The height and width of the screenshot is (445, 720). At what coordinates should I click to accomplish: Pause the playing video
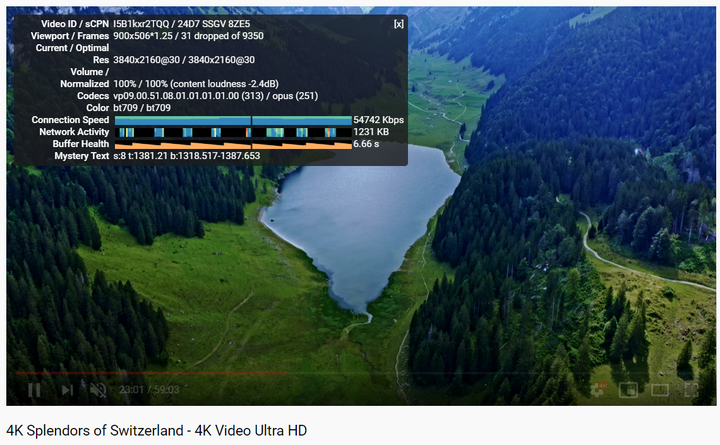pos(34,390)
